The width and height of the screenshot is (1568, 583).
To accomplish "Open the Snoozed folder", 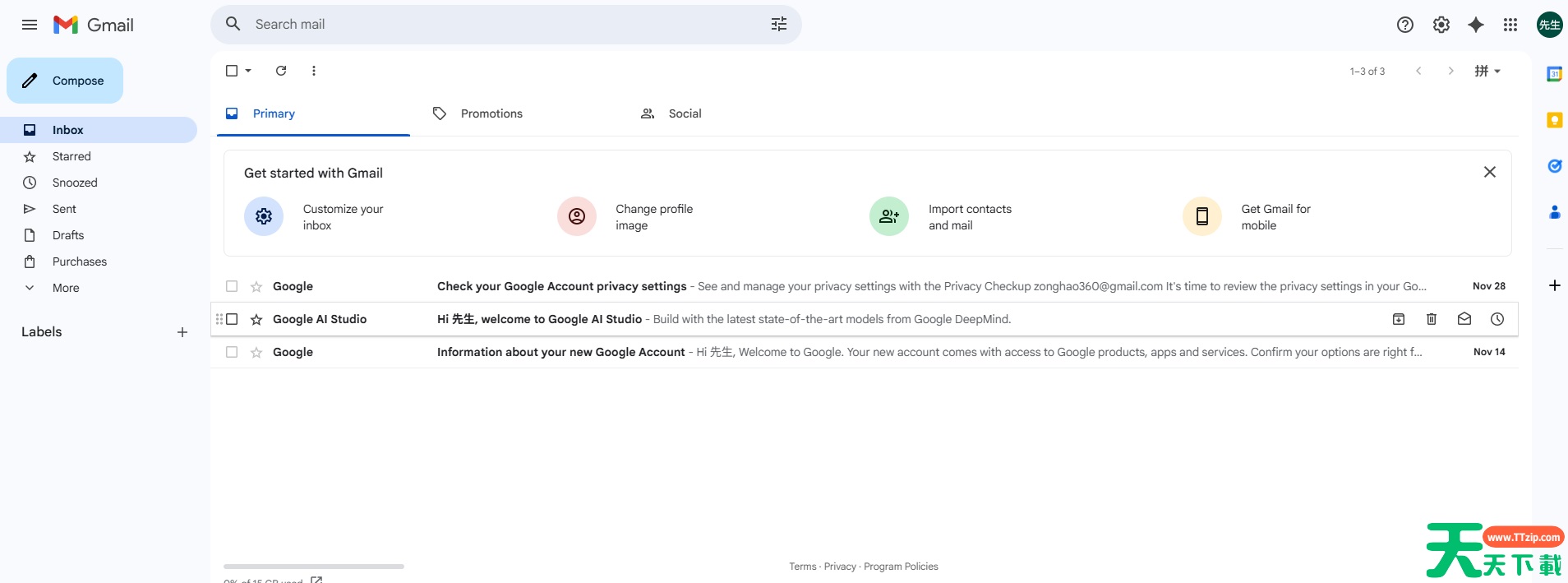I will (99, 183).
